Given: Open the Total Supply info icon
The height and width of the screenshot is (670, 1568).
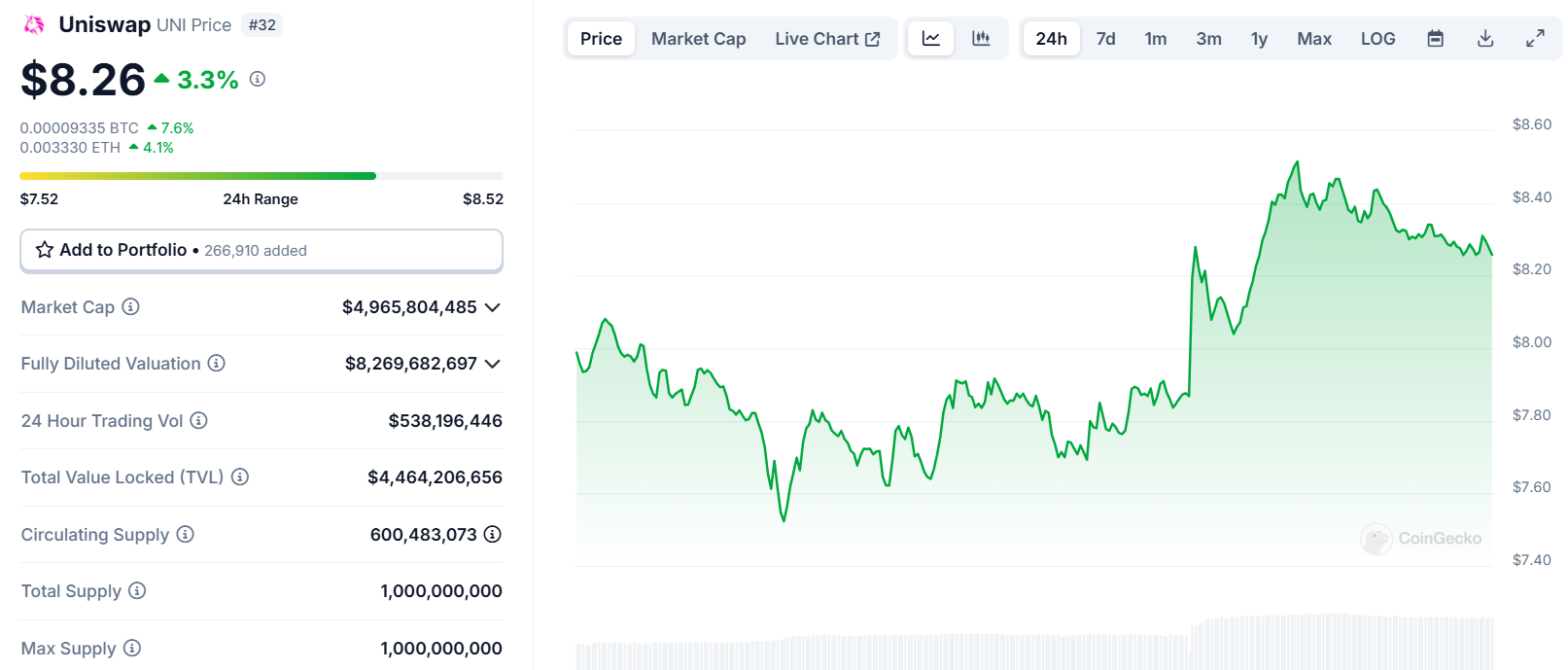Looking at the screenshot, I should click(x=137, y=591).
